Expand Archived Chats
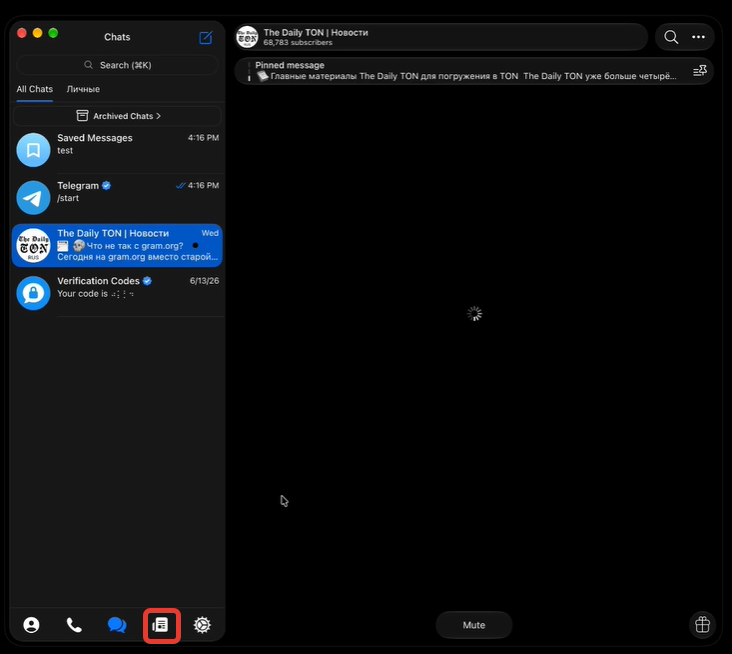Viewport: 732px width, 654px height. coord(117,116)
